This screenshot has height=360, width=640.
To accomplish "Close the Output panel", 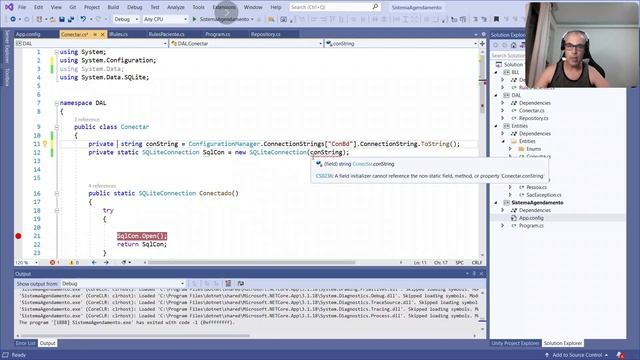I will pyautogui.click(x=482, y=273).
